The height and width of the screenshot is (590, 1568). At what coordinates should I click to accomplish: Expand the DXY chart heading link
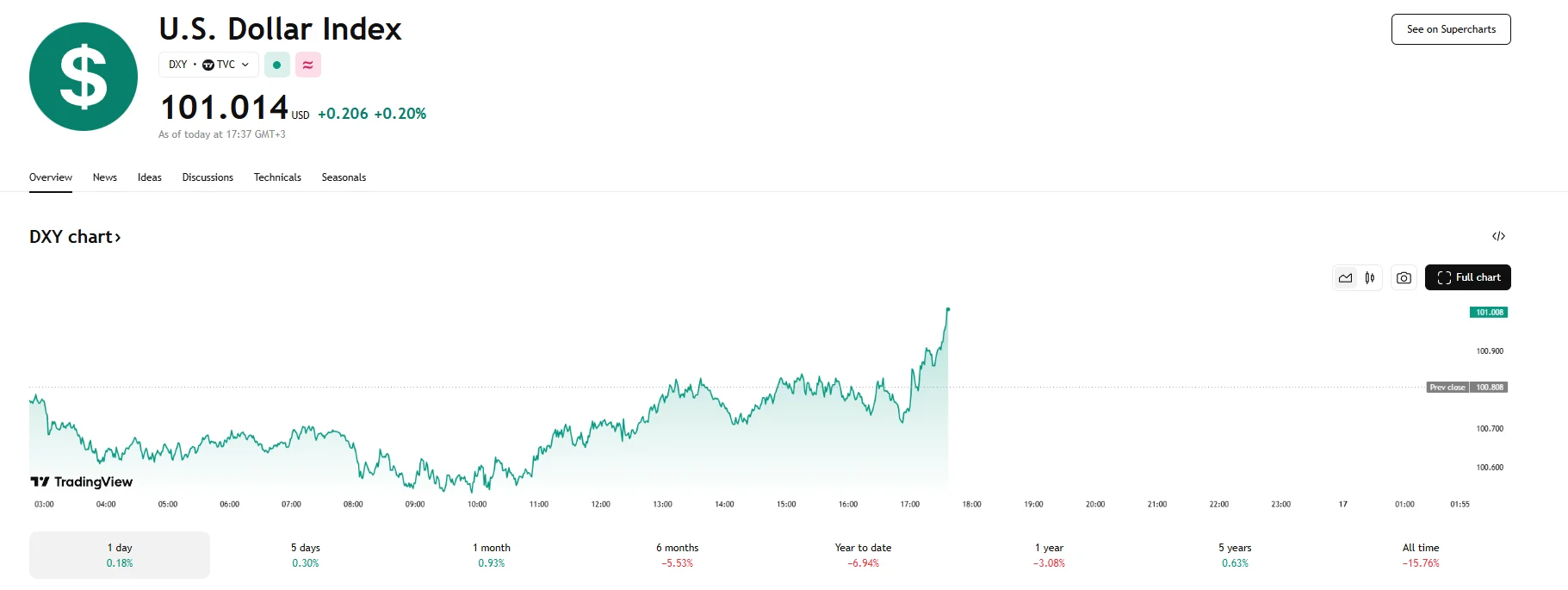[x=75, y=237]
